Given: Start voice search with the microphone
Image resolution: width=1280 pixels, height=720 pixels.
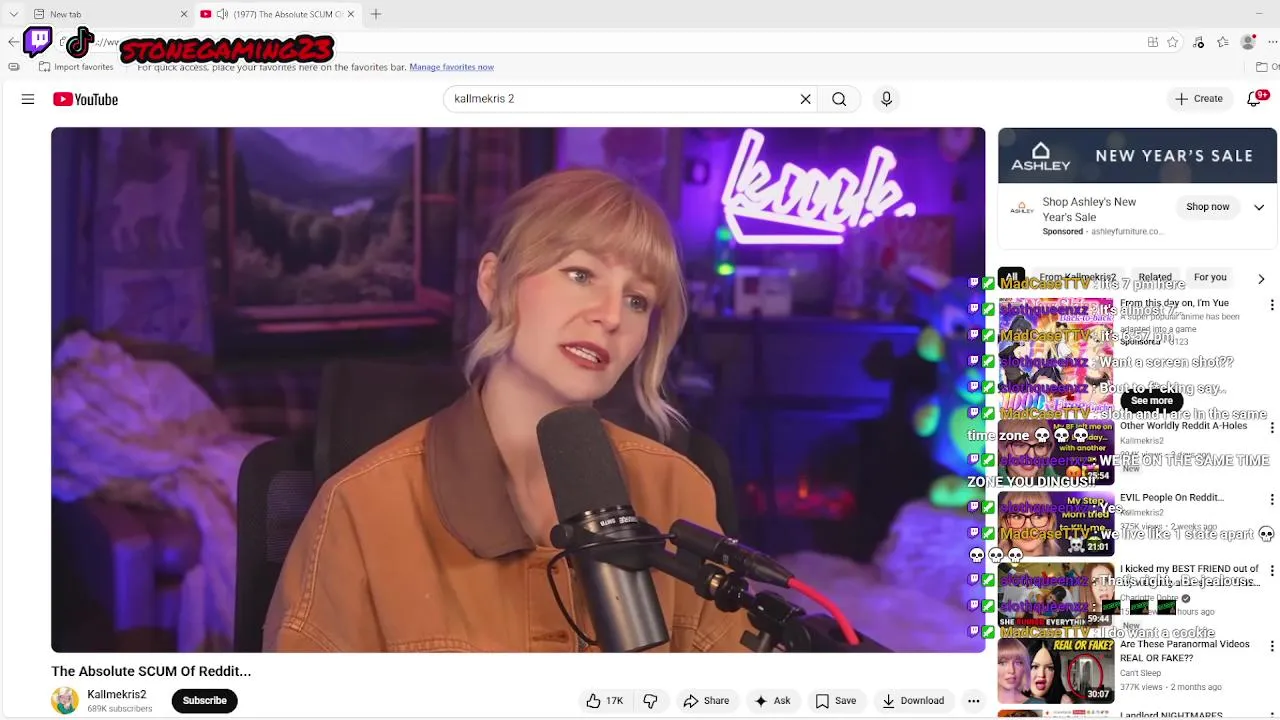Looking at the screenshot, I should point(886,99).
